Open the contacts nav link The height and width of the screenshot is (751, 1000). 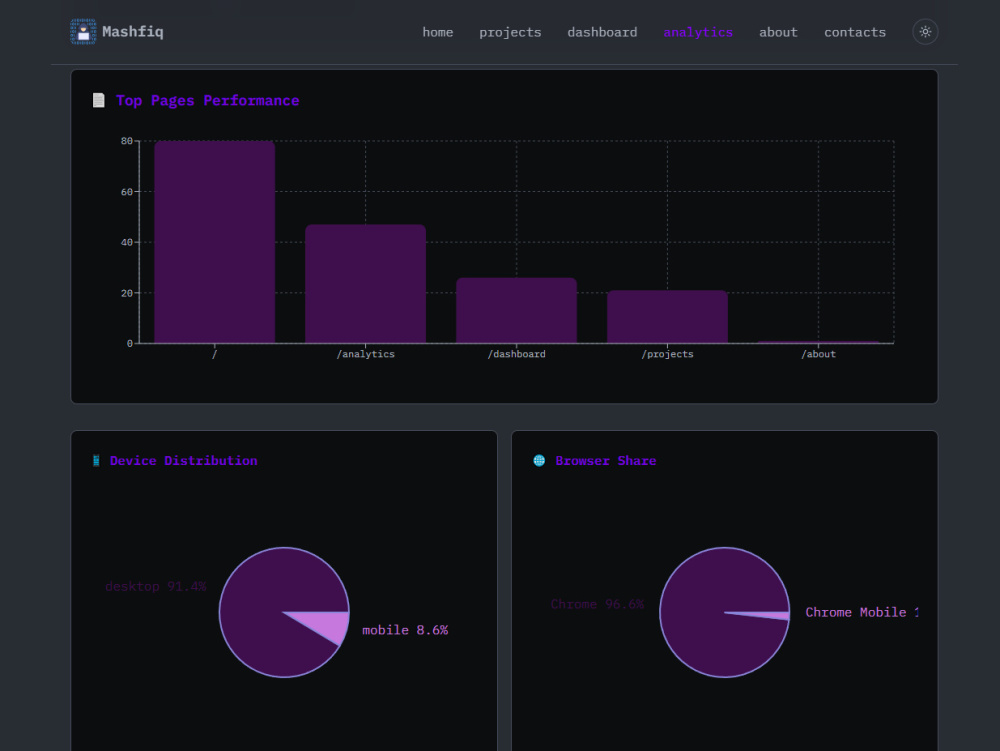coord(855,32)
